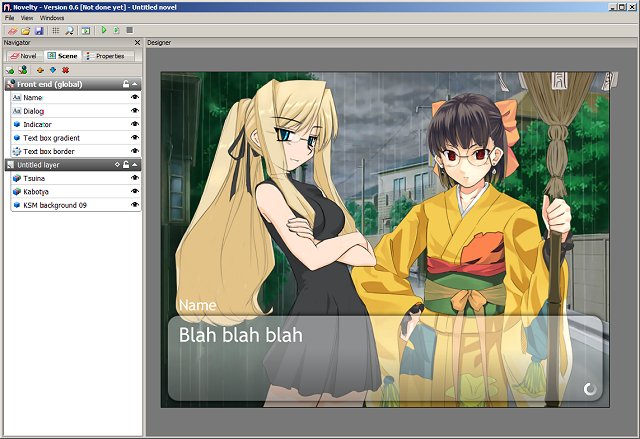Select the Front end (global) layer header
This screenshot has height=439, width=640.
pos(73,84)
